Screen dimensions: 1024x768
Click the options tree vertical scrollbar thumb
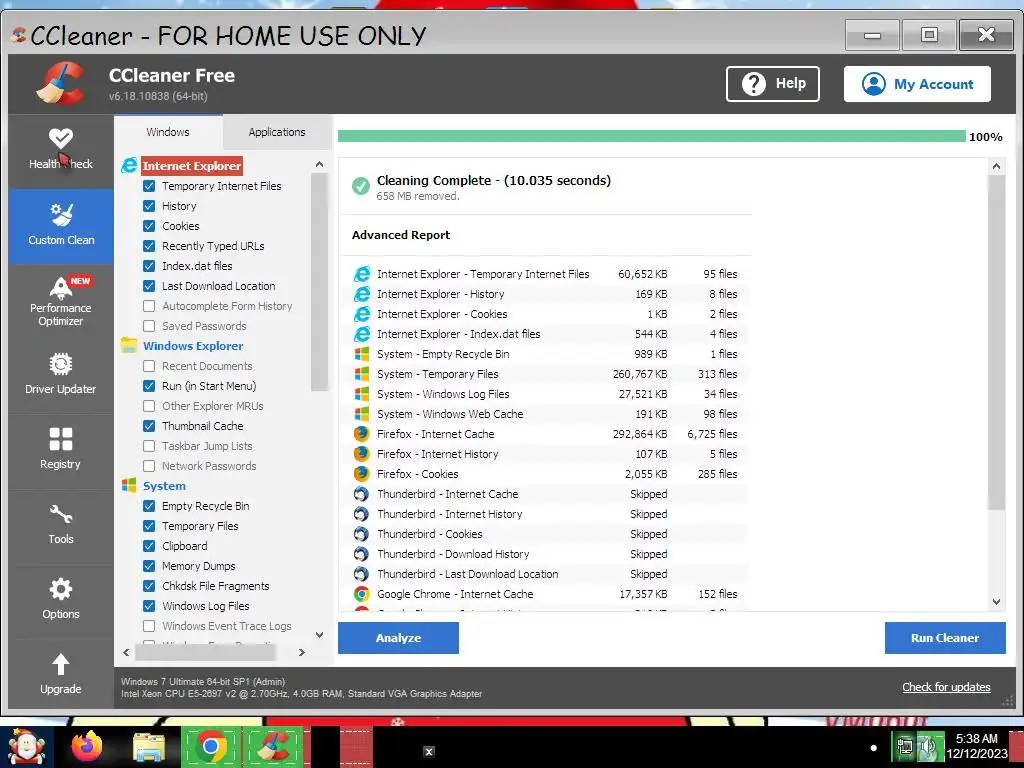pos(319,281)
